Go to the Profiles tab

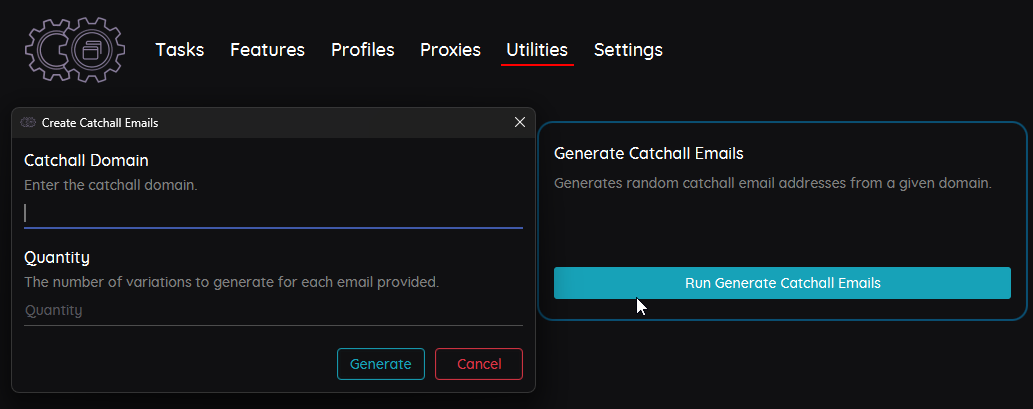(362, 49)
